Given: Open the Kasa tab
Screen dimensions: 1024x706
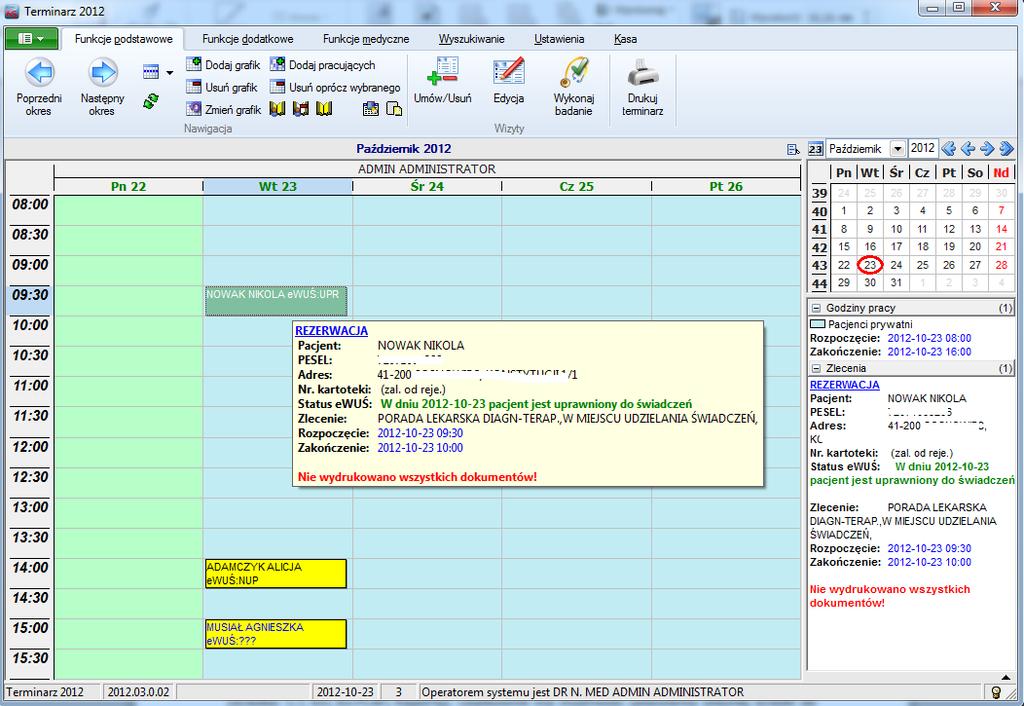Looking at the screenshot, I should pos(625,39).
